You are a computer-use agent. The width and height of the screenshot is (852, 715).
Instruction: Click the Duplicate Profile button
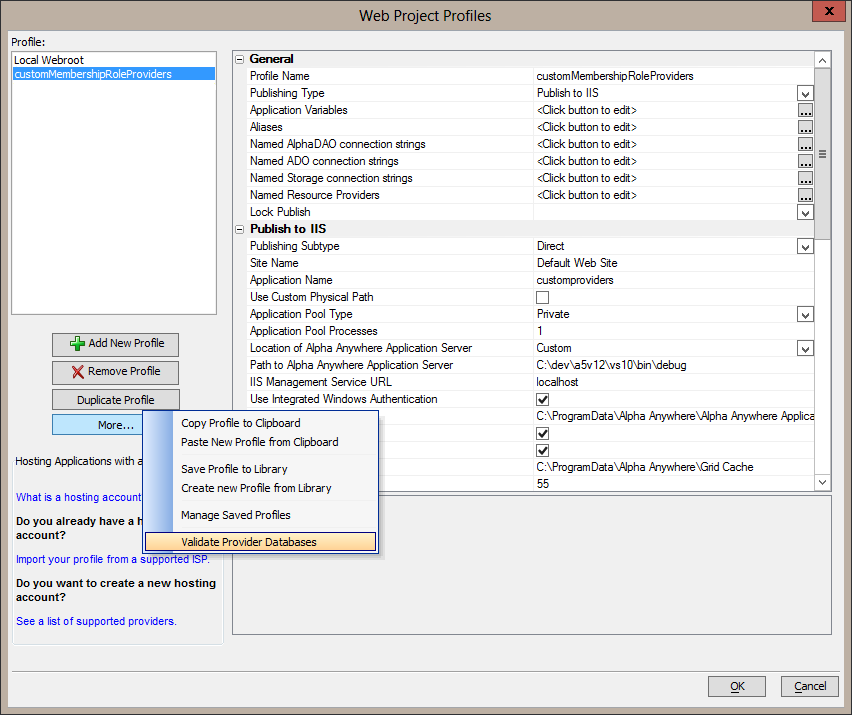click(x=115, y=400)
